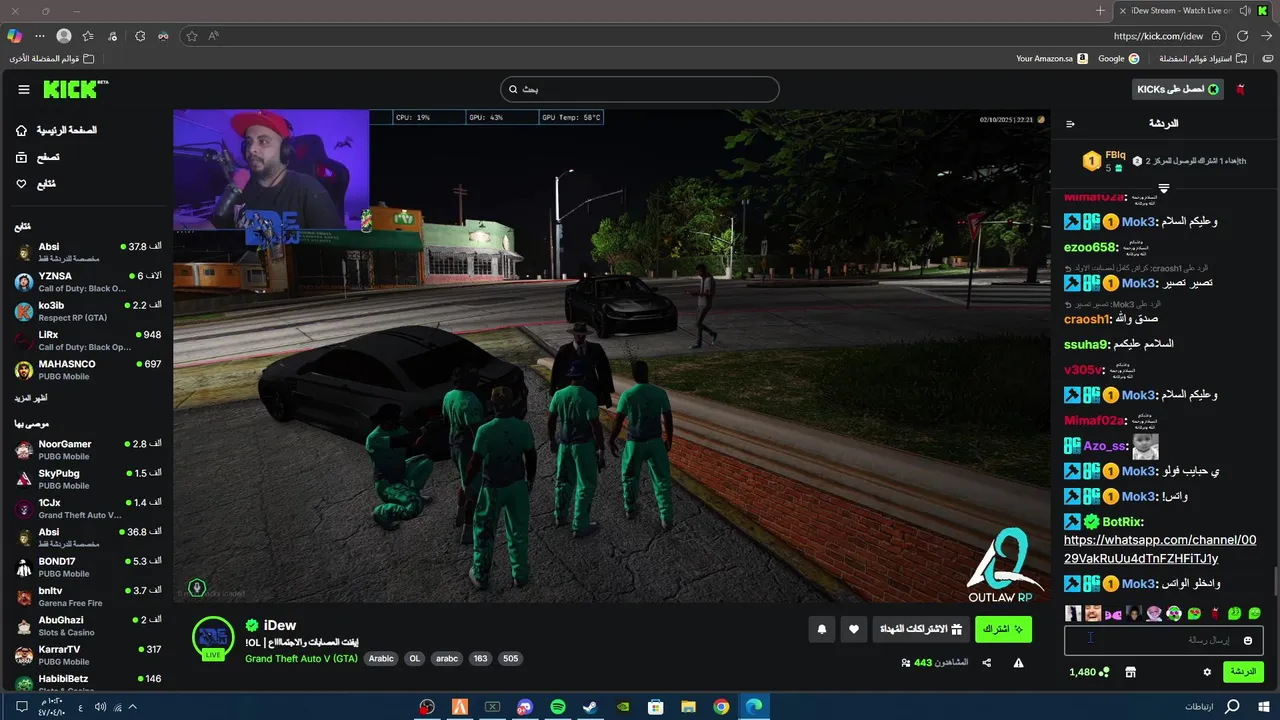Click the chat scrollbar
1280x720 pixels.
[1275, 581]
